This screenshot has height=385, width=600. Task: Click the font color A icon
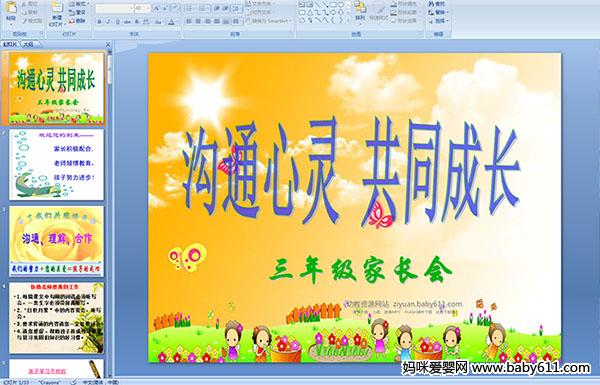[x=171, y=22]
